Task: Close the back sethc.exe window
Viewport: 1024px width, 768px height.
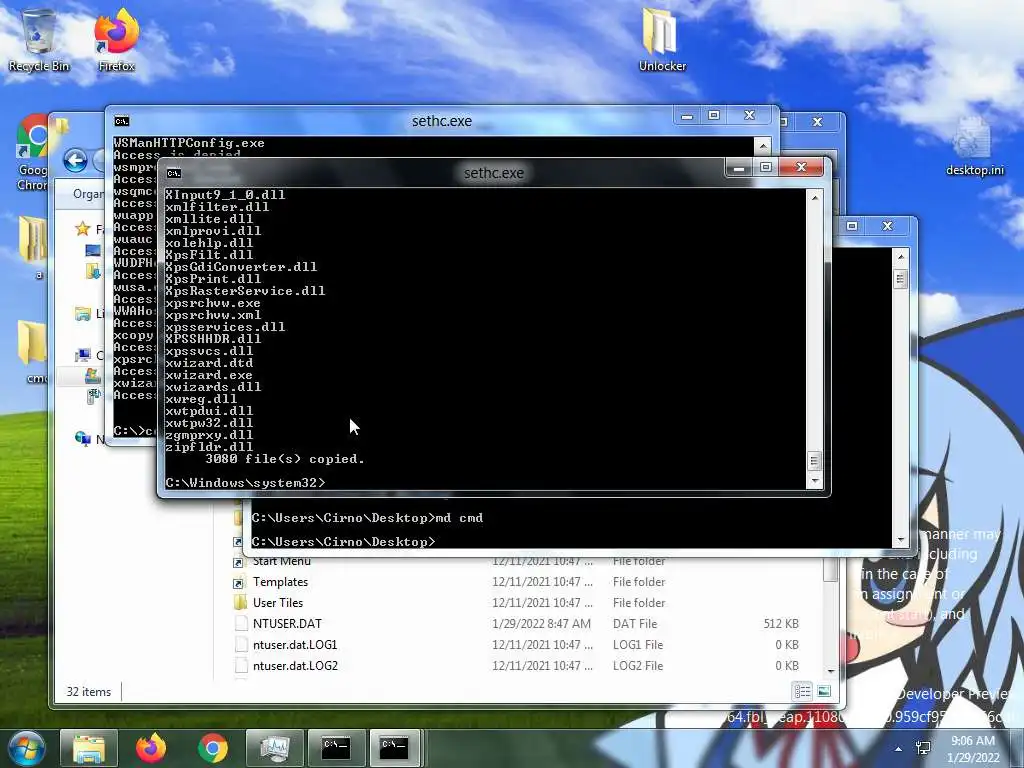Action: point(750,116)
